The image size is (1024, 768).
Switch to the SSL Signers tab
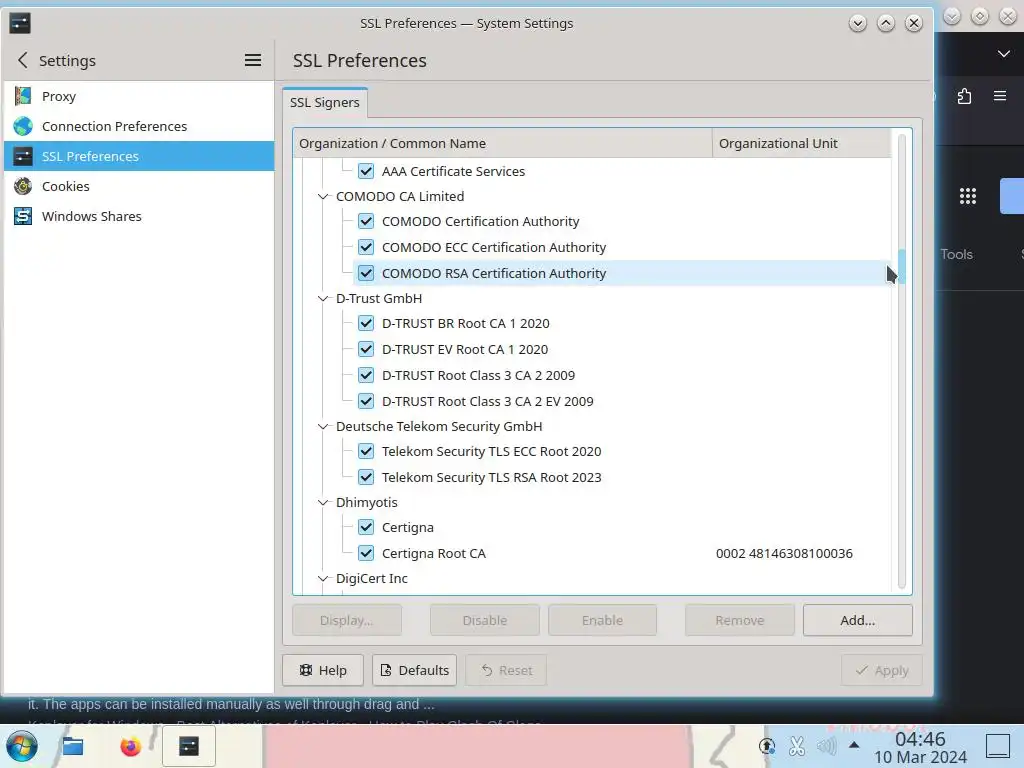pyautogui.click(x=325, y=103)
